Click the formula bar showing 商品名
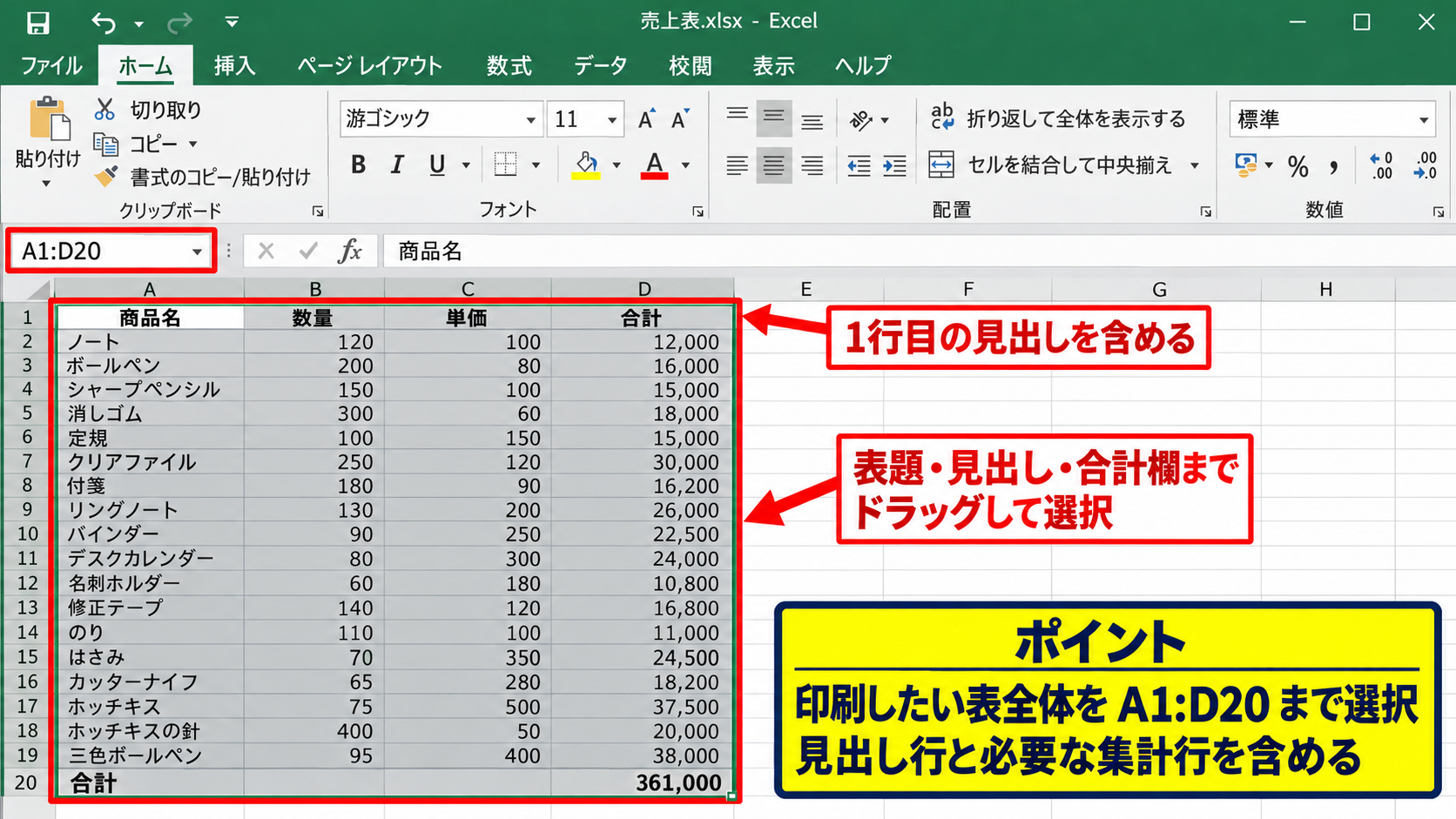The width and height of the screenshot is (1456, 819). point(919,252)
